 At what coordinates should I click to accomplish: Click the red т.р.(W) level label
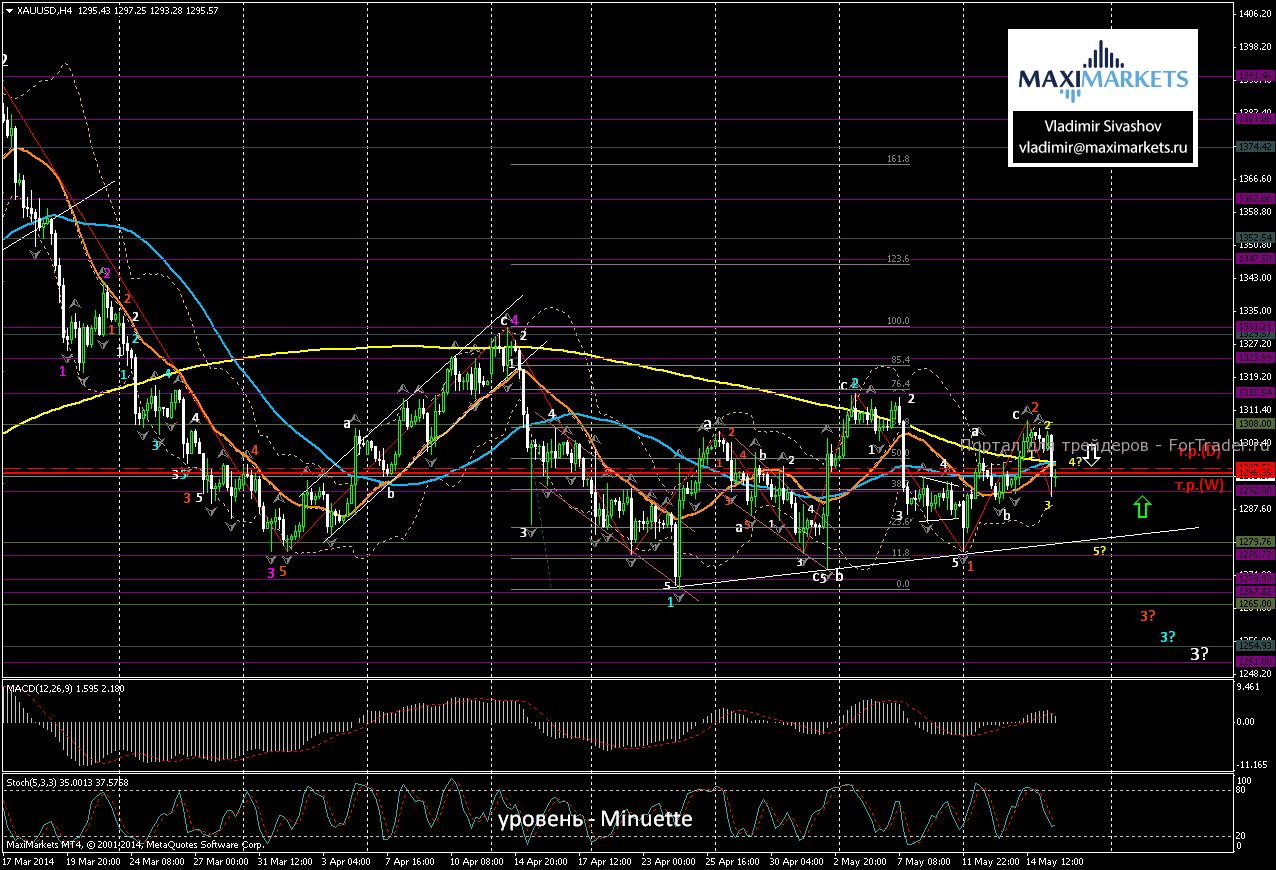point(1199,485)
